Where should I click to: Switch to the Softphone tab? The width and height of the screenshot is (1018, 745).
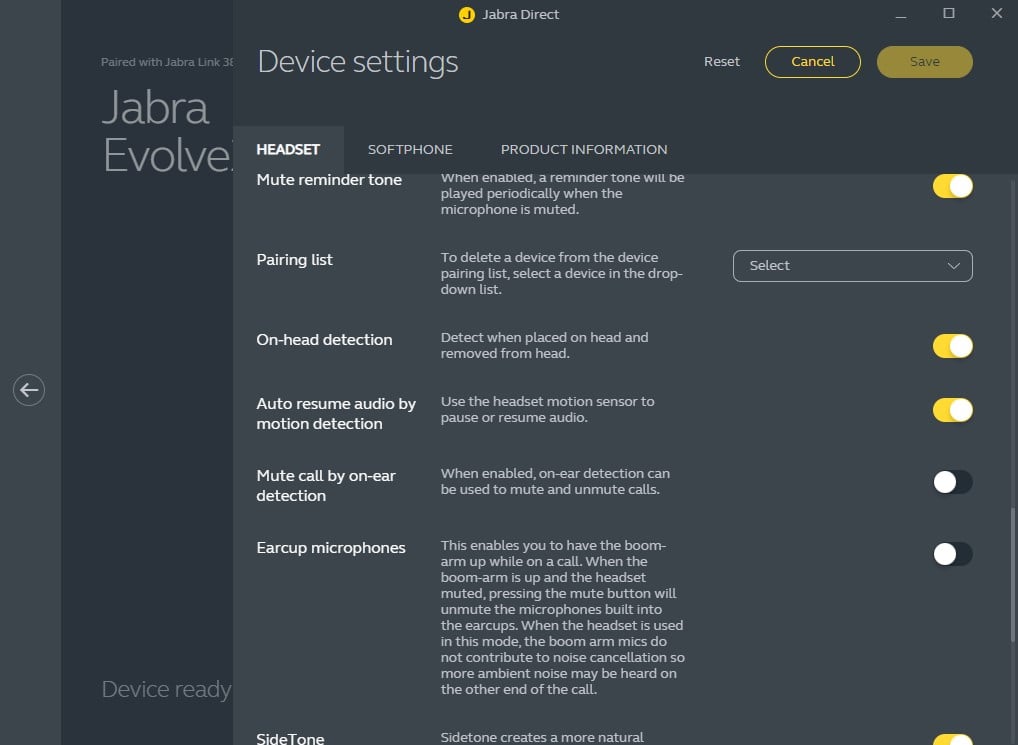click(x=410, y=149)
